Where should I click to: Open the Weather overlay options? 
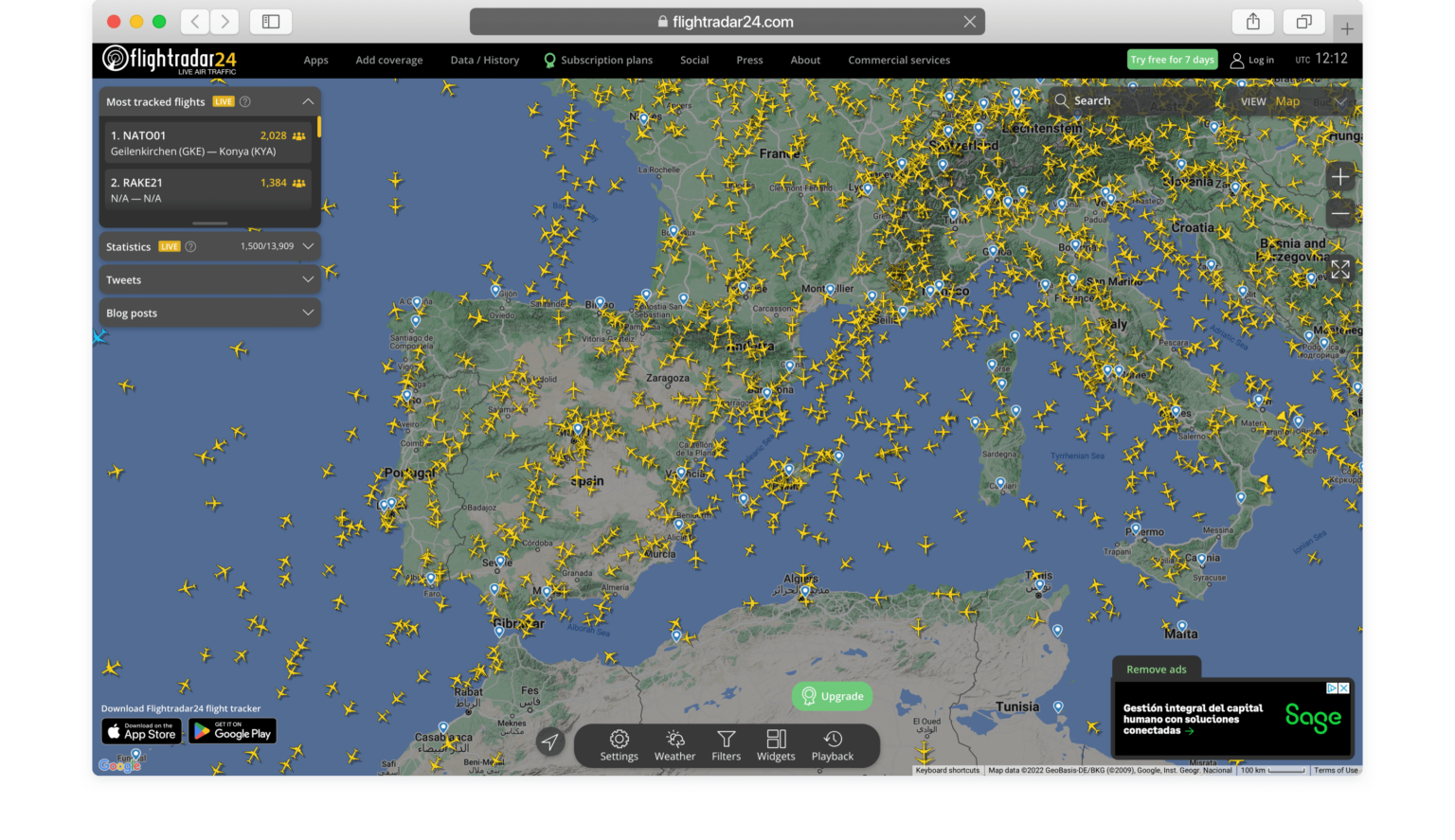(x=674, y=746)
